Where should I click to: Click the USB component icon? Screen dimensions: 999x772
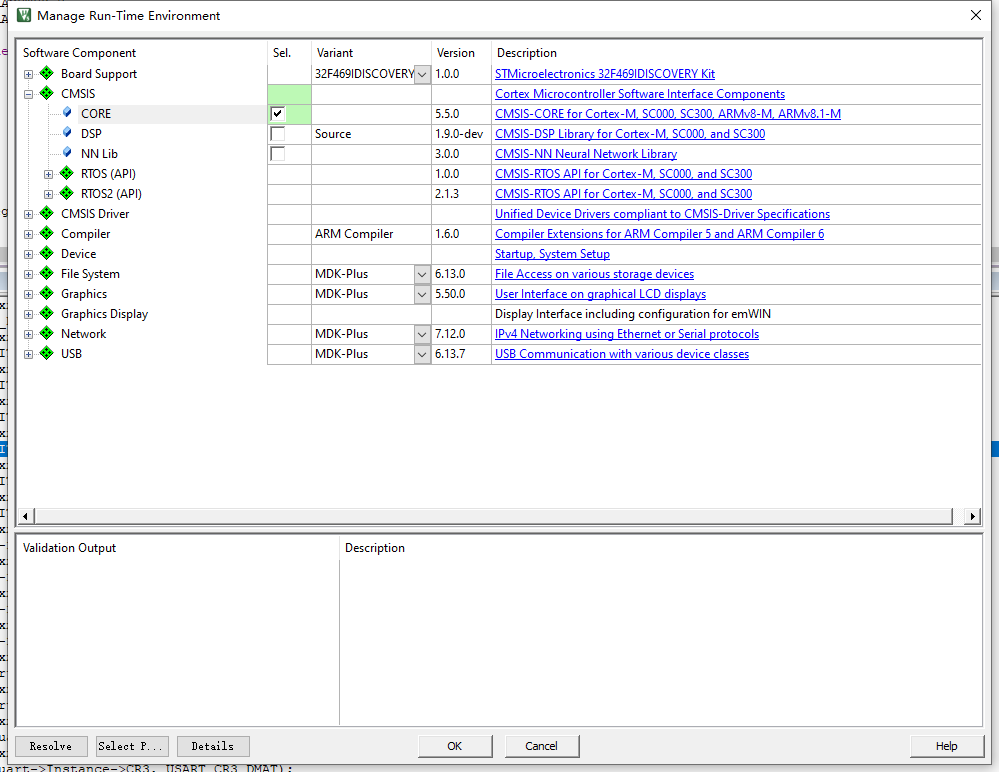click(46, 353)
